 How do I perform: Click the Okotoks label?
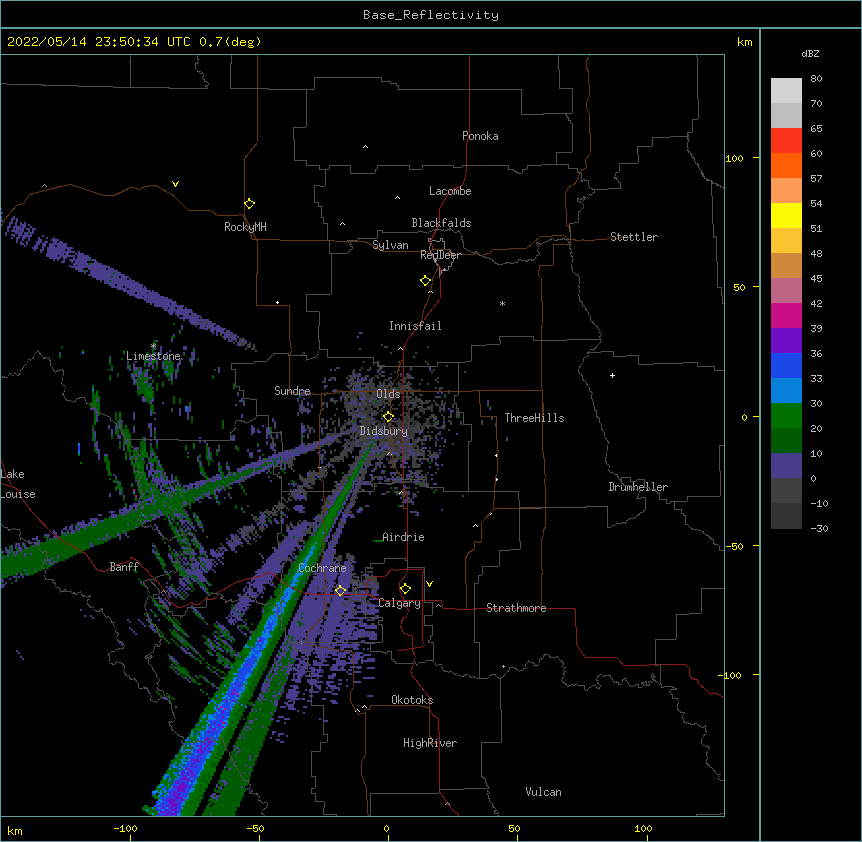point(412,700)
